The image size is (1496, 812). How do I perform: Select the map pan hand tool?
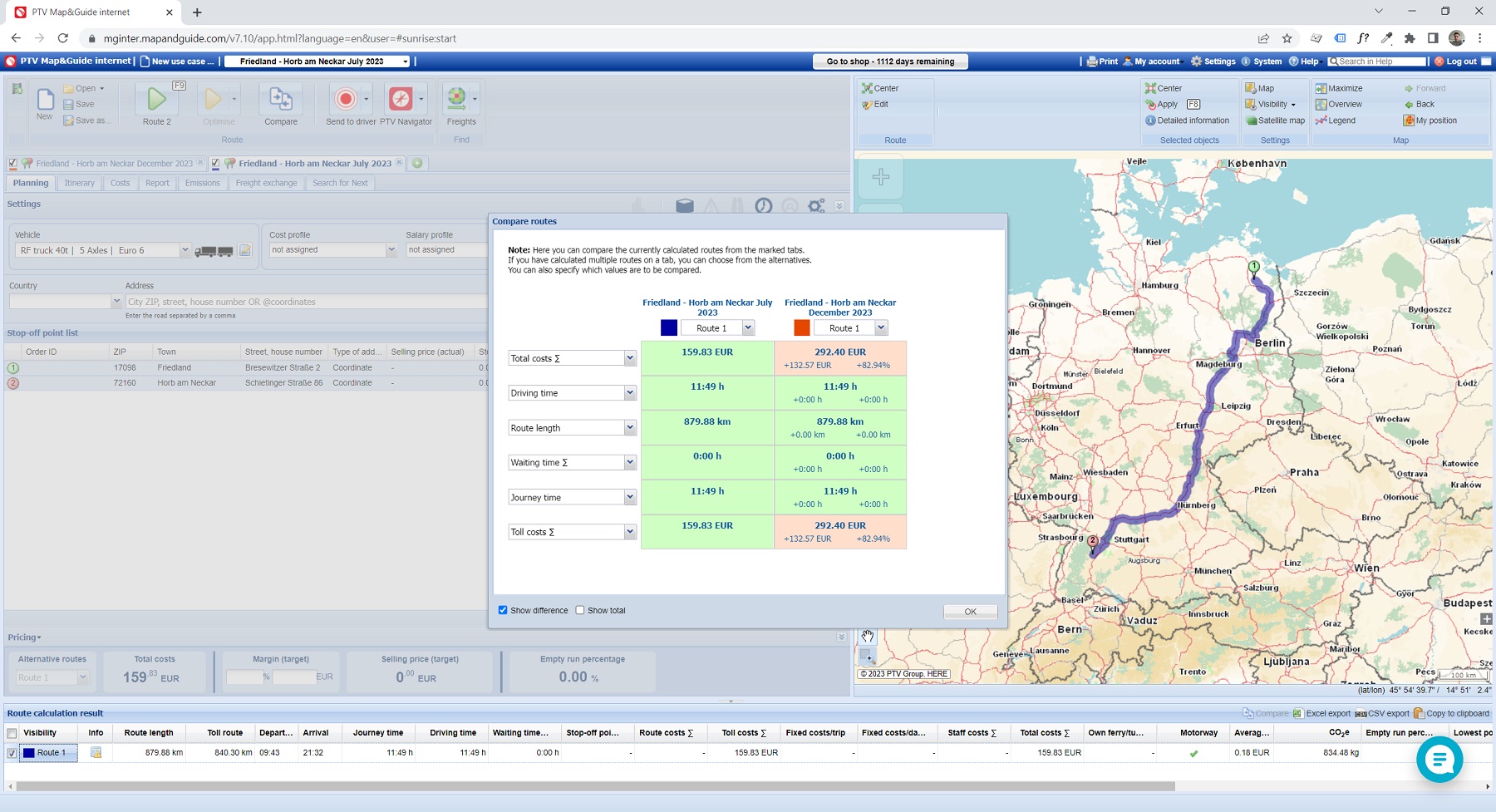point(867,637)
